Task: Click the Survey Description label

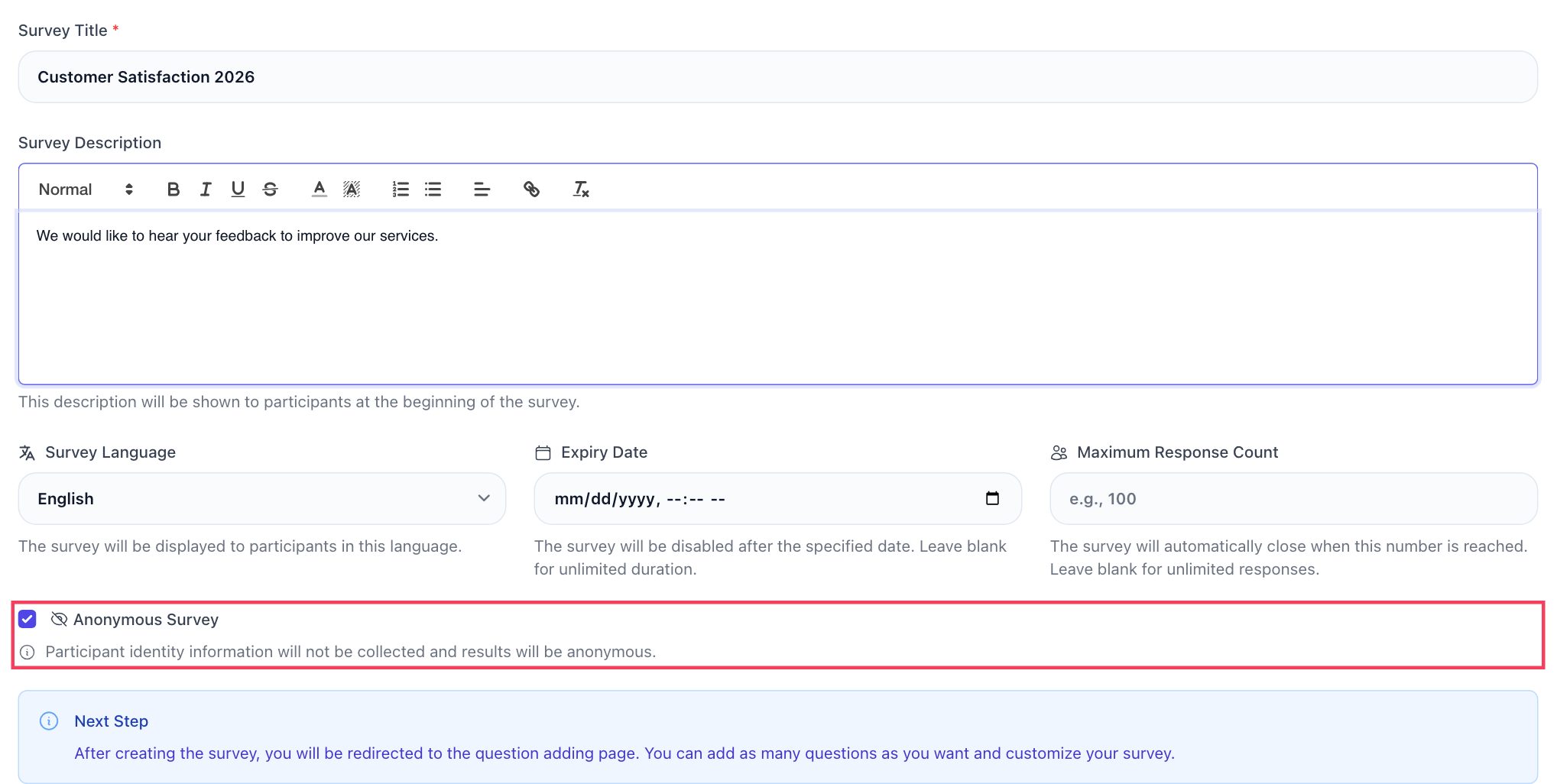Action: click(90, 143)
